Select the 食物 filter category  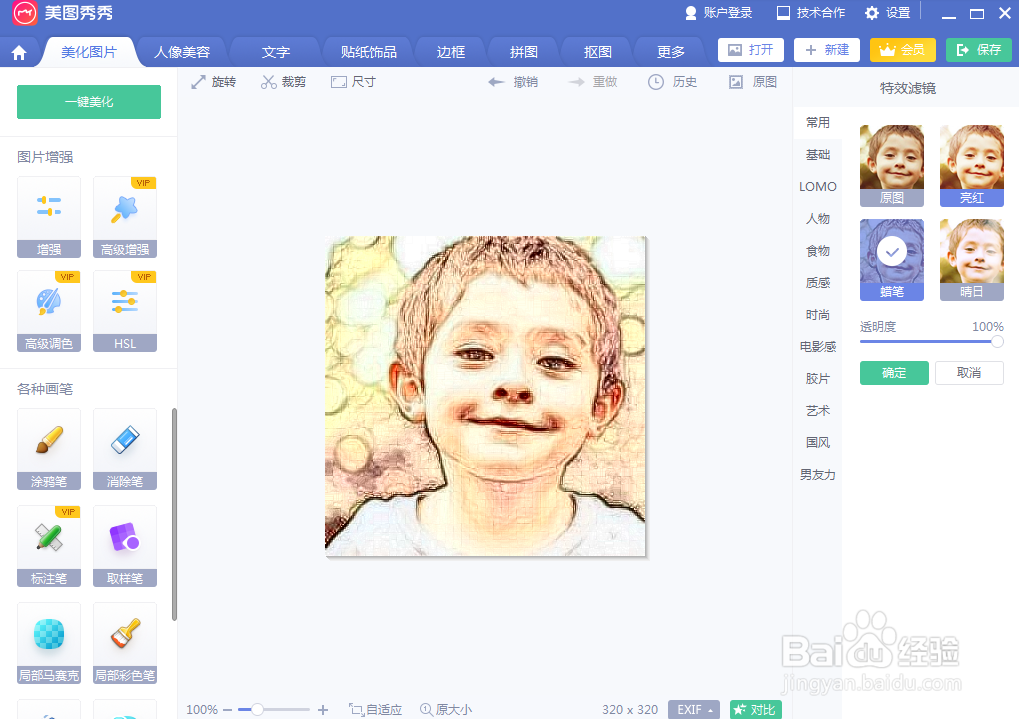818,251
